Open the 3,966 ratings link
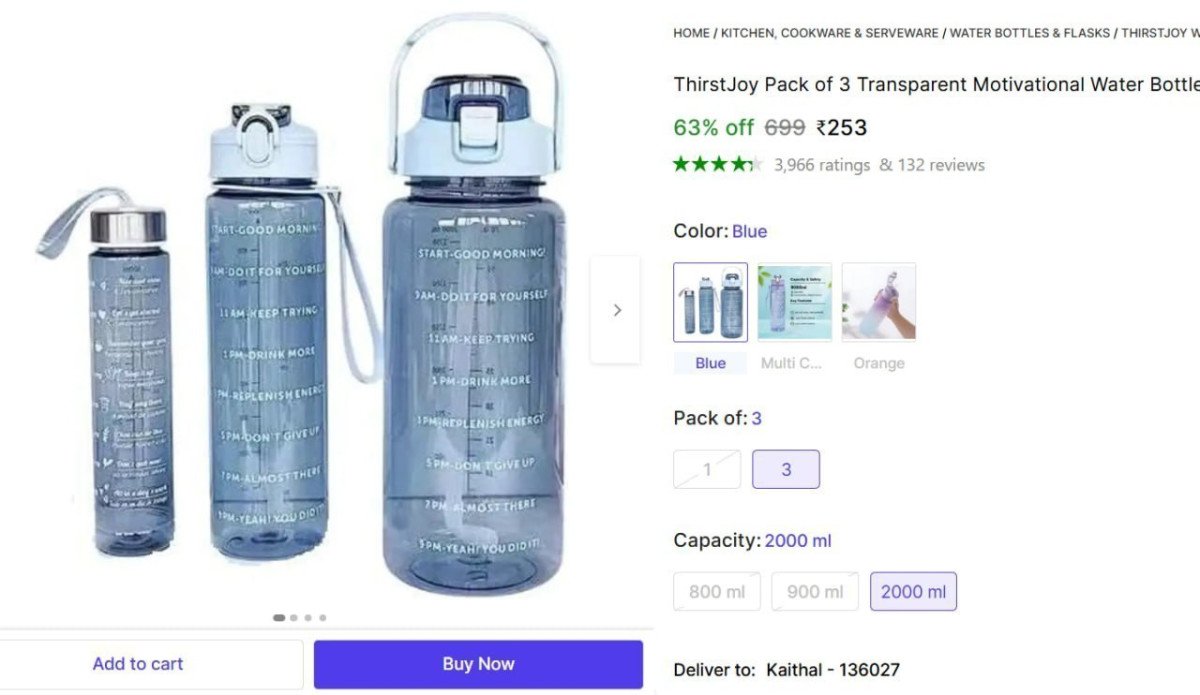The height and width of the screenshot is (695, 1200). click(x=822, y=165)
